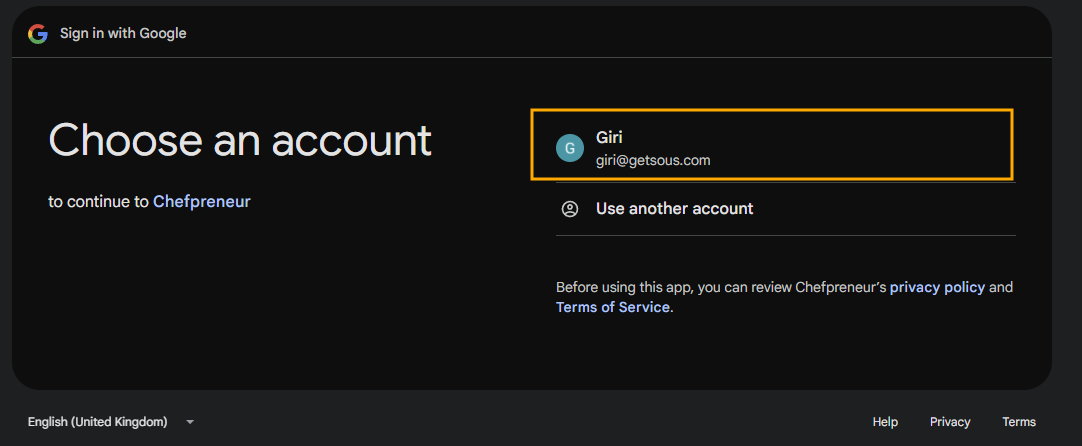Select the Giri account avatar icon
1082x446 pixels.
[x=569, y=148]
